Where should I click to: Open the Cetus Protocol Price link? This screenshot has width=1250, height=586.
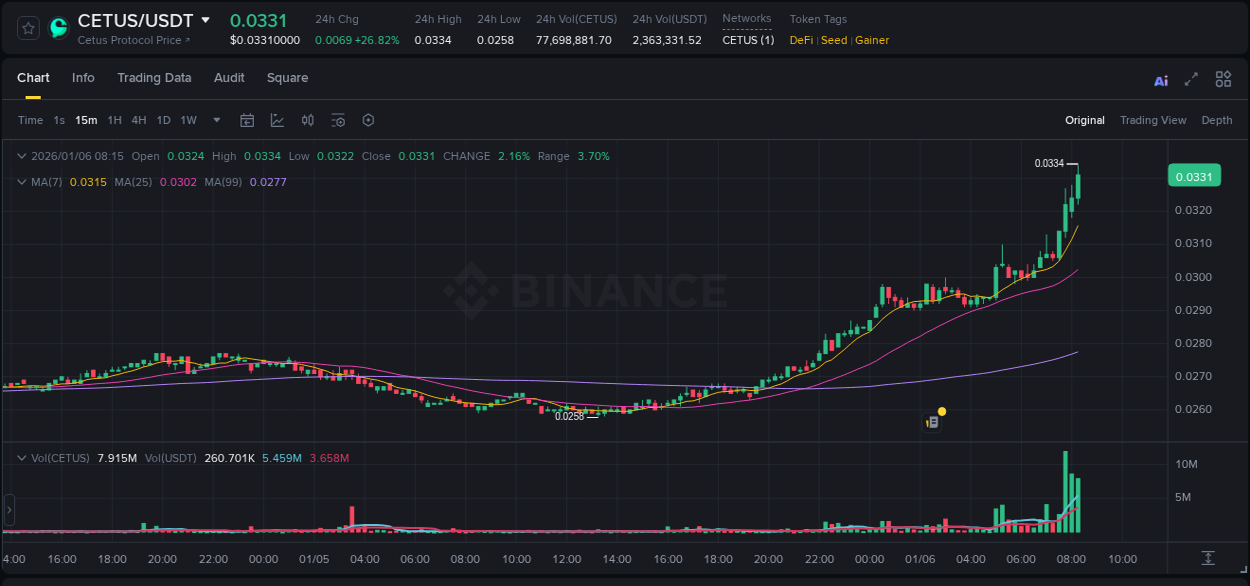(129, 40)
